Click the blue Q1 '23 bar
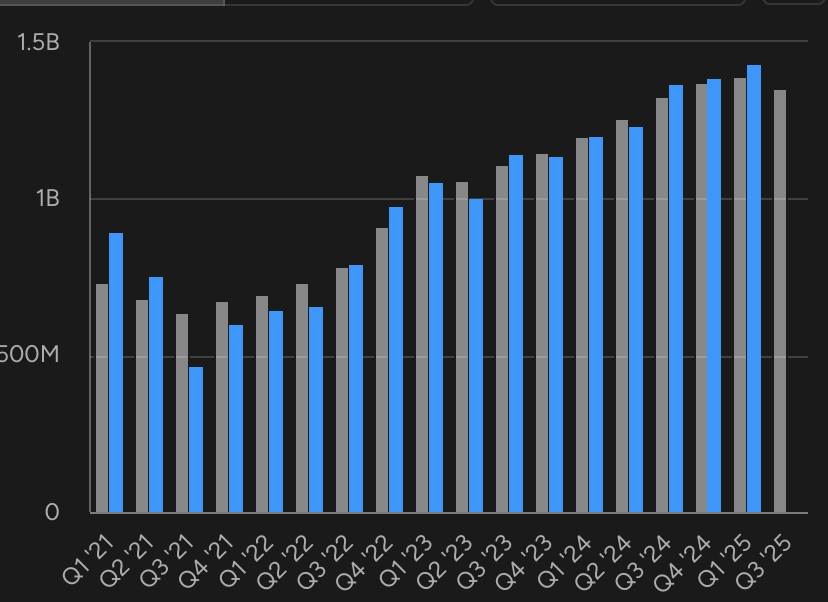This screenshot has height=602, width=828. 436,347
